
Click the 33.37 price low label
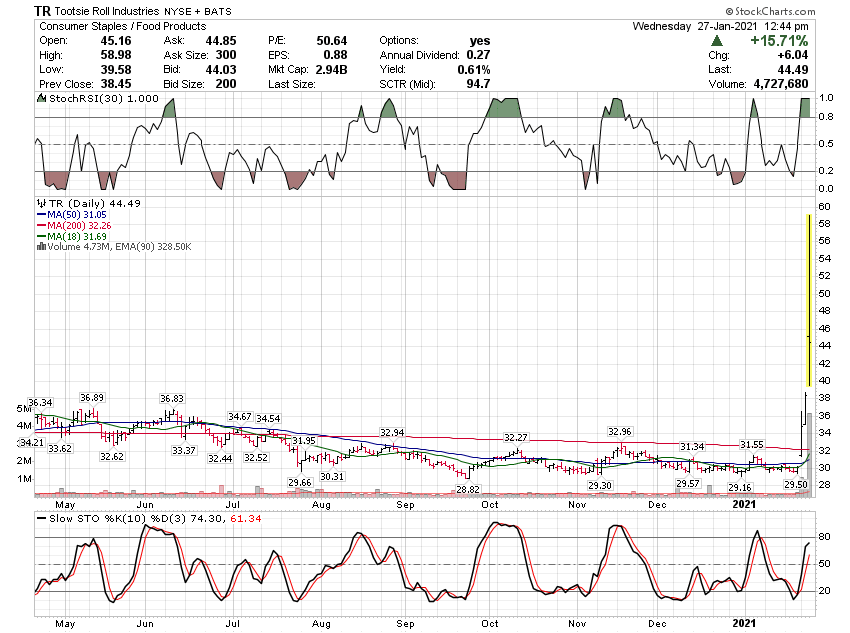184,450
